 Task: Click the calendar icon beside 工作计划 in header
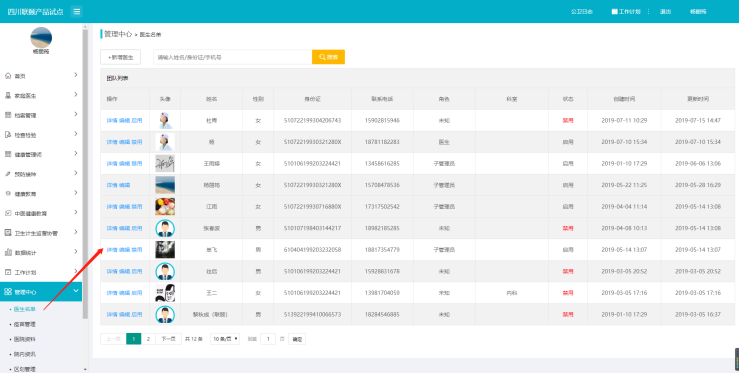(614, 11)
